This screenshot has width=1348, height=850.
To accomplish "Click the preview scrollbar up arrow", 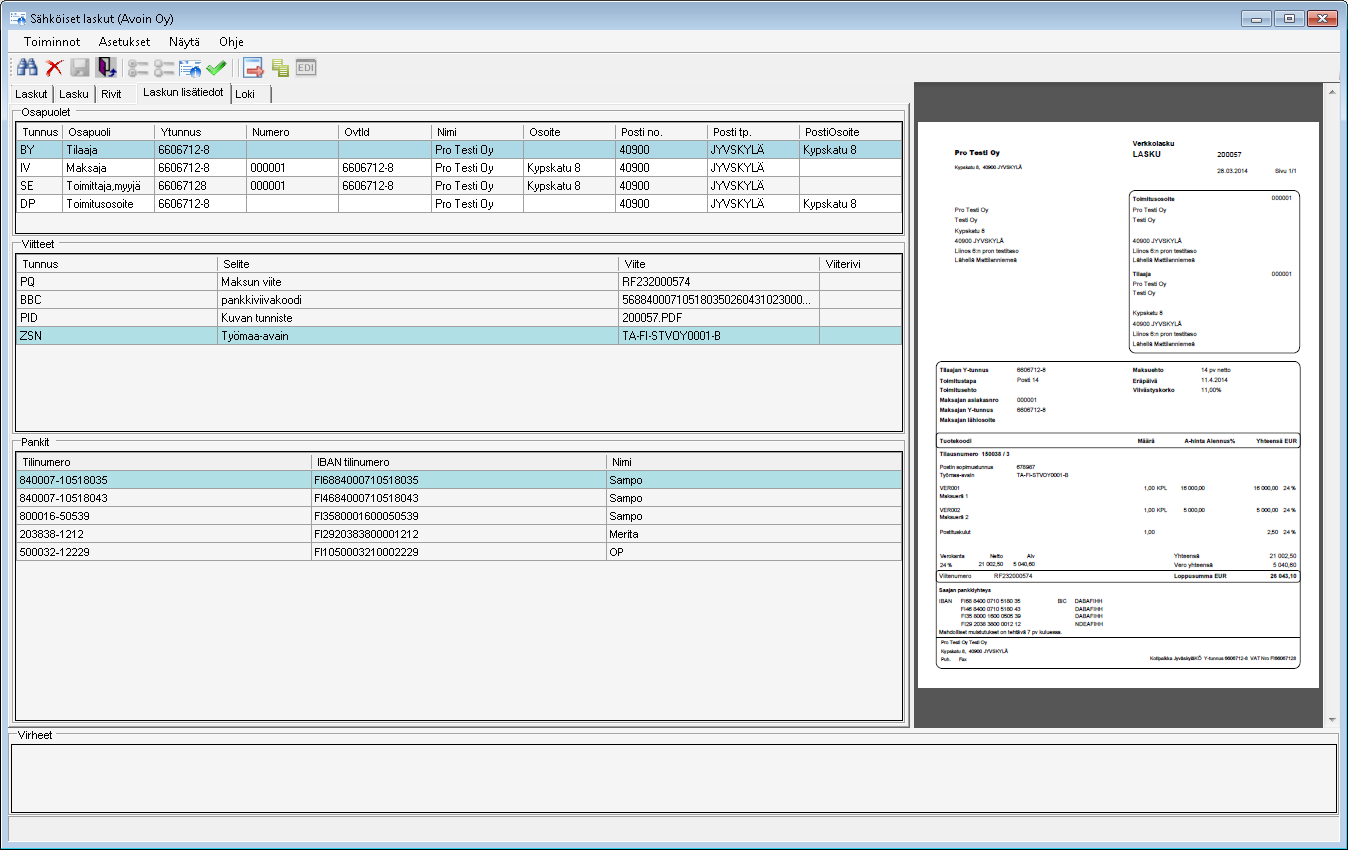I will 1331,90.
